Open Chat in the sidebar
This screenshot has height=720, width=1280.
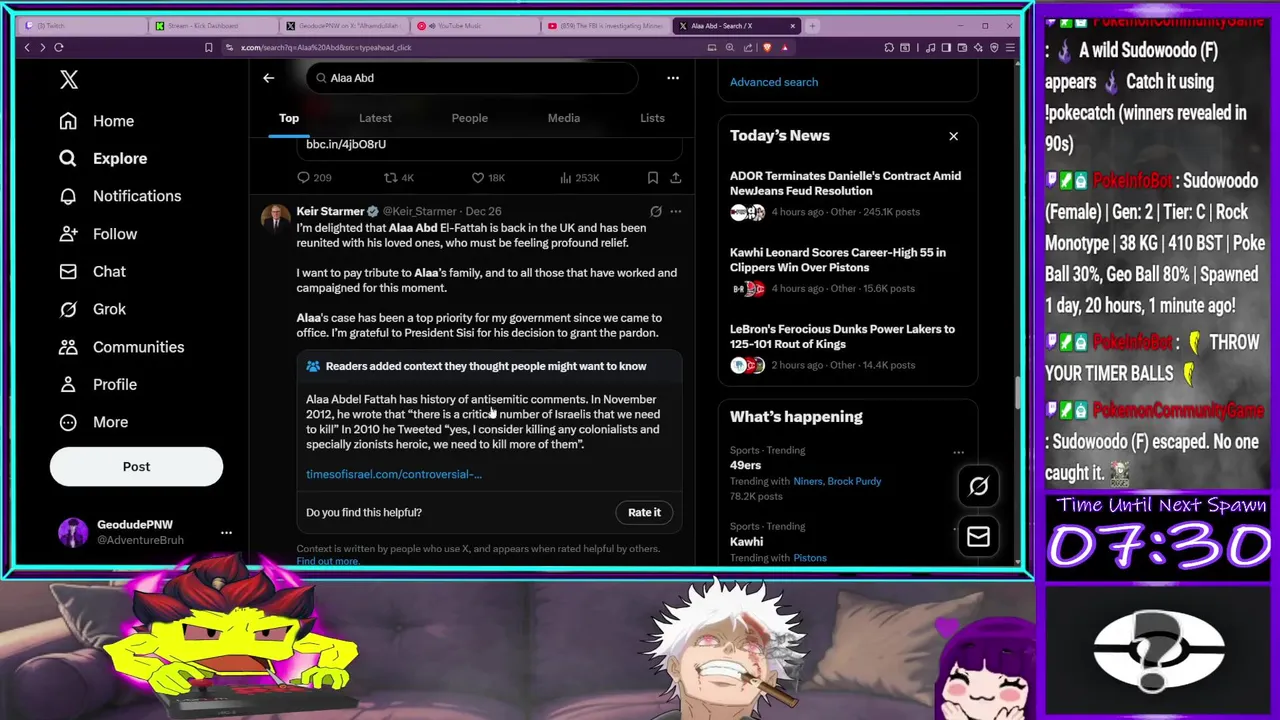tap(92, 271)
